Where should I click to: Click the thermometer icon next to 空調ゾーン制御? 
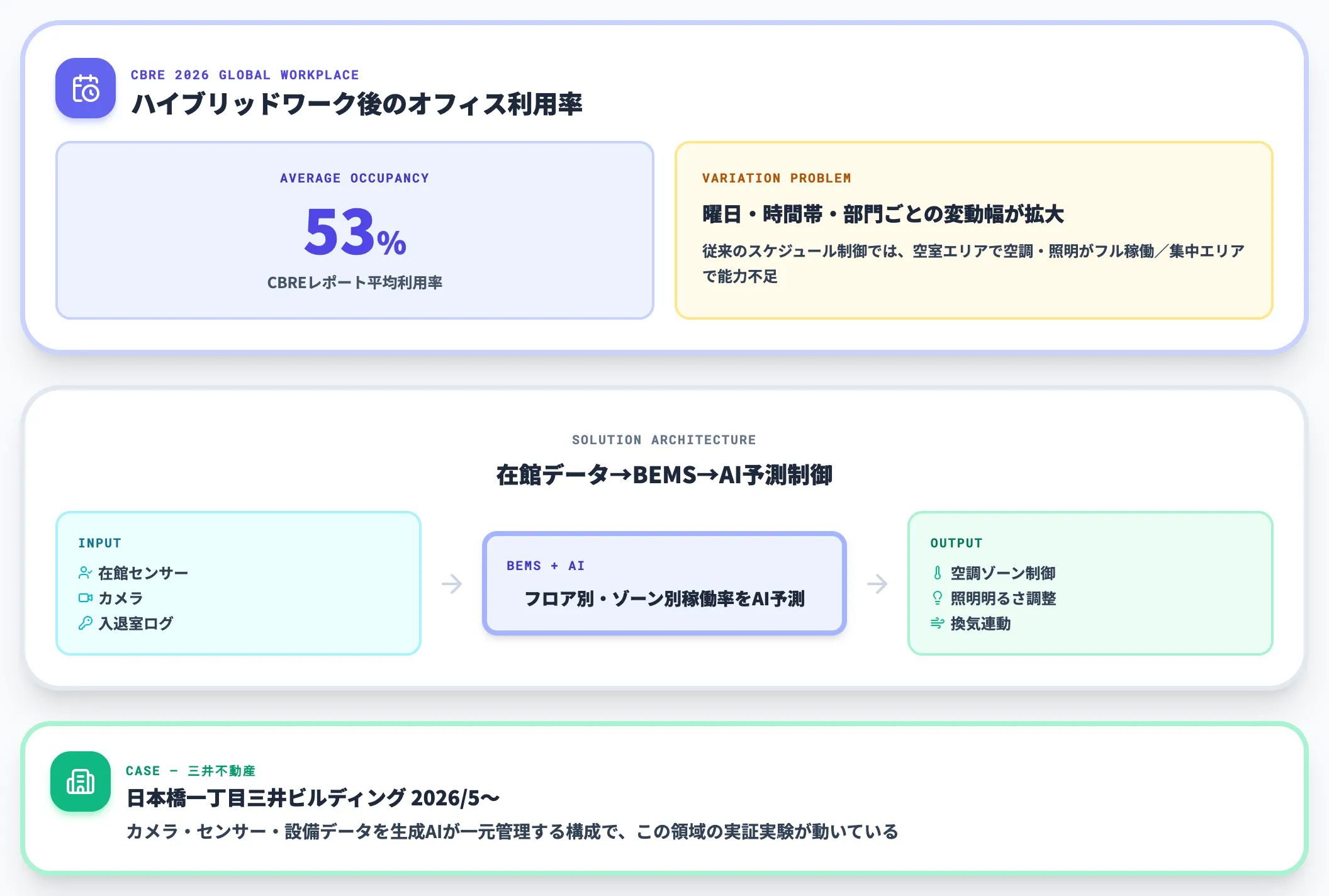pyautogui.click(x=937, y=573)
